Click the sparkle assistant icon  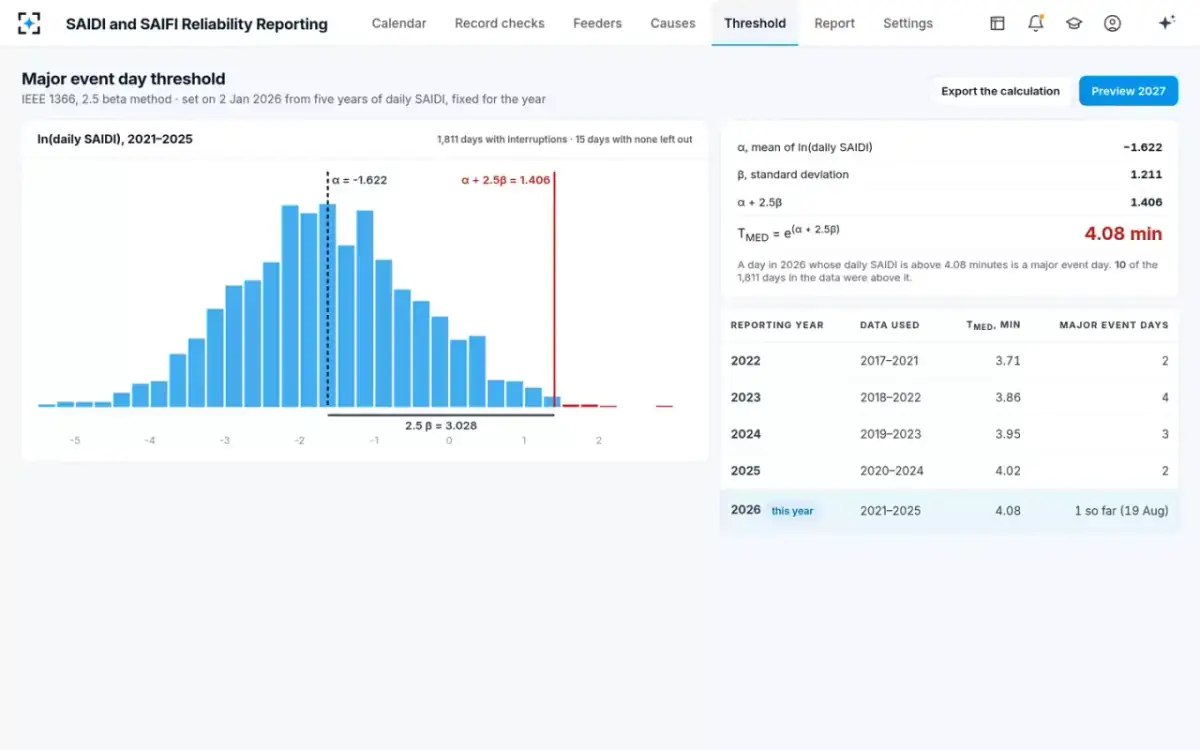[1166, 23]
